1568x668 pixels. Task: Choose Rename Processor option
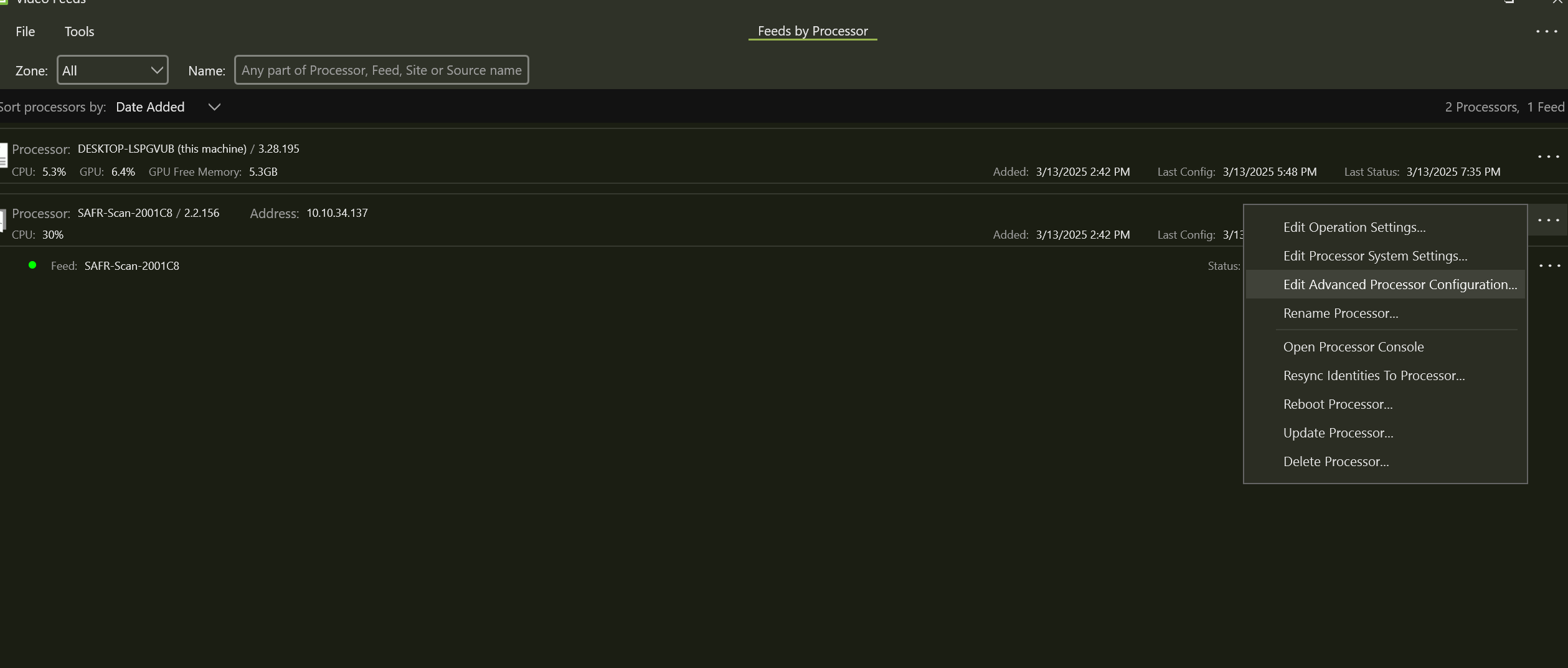coord(1340,313)
